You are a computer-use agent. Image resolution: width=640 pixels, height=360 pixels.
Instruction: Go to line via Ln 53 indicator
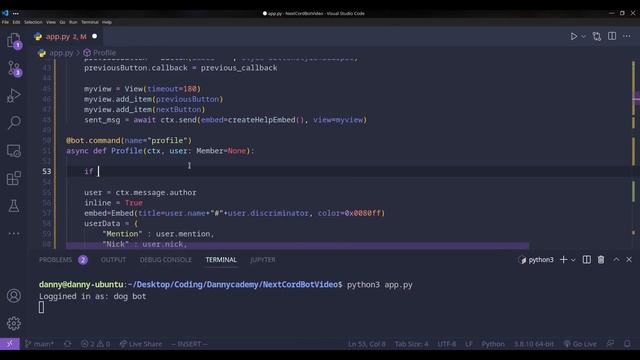[367, 344]
